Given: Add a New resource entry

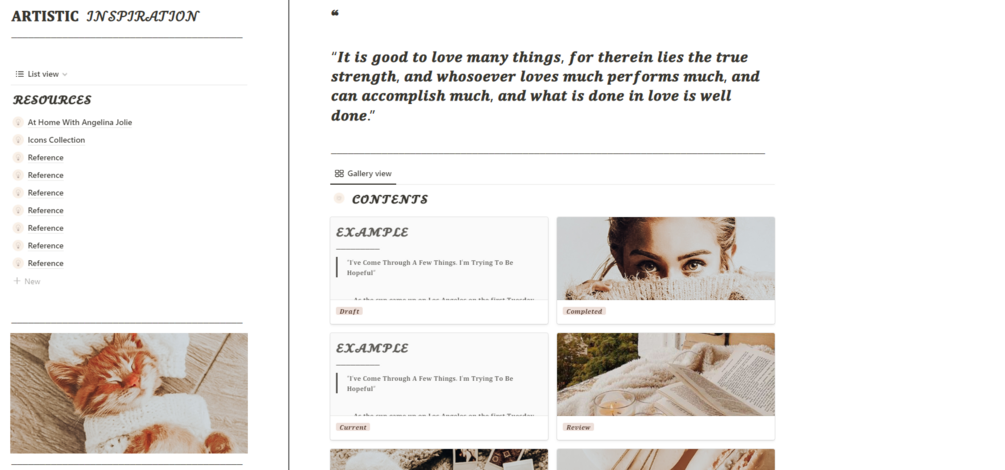Looking at the screenshot, I should tap(27, 281).
